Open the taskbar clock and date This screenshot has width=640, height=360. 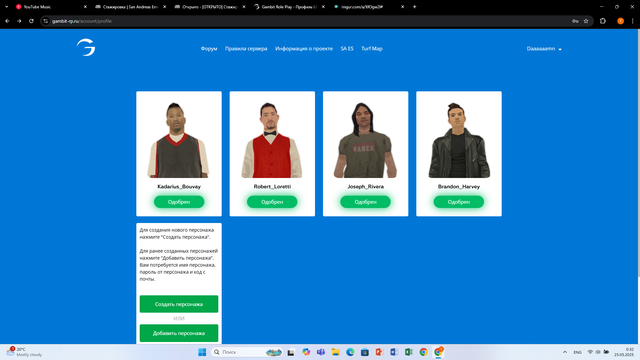click(624, 352)
